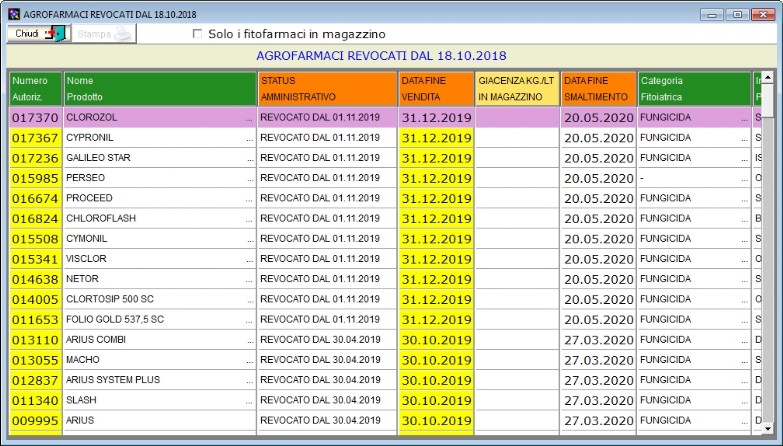Click the Nome Prodotto column header

pyautogui.click(x=160, y=89)
